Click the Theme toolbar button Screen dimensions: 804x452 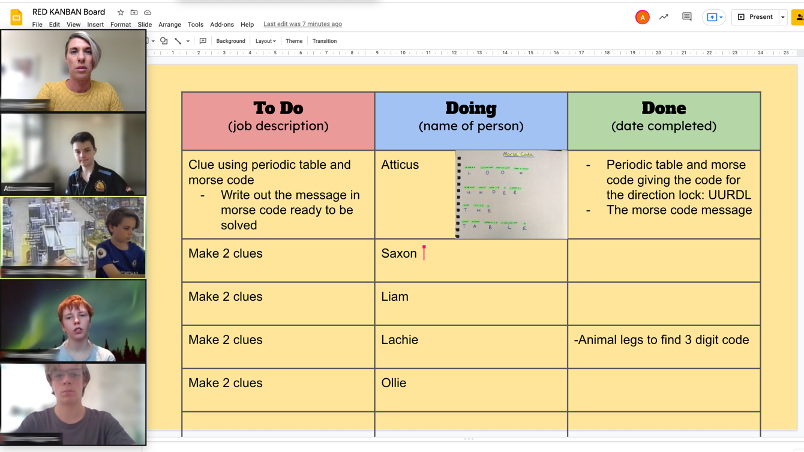pyautogui.click(x=294, y=41)
